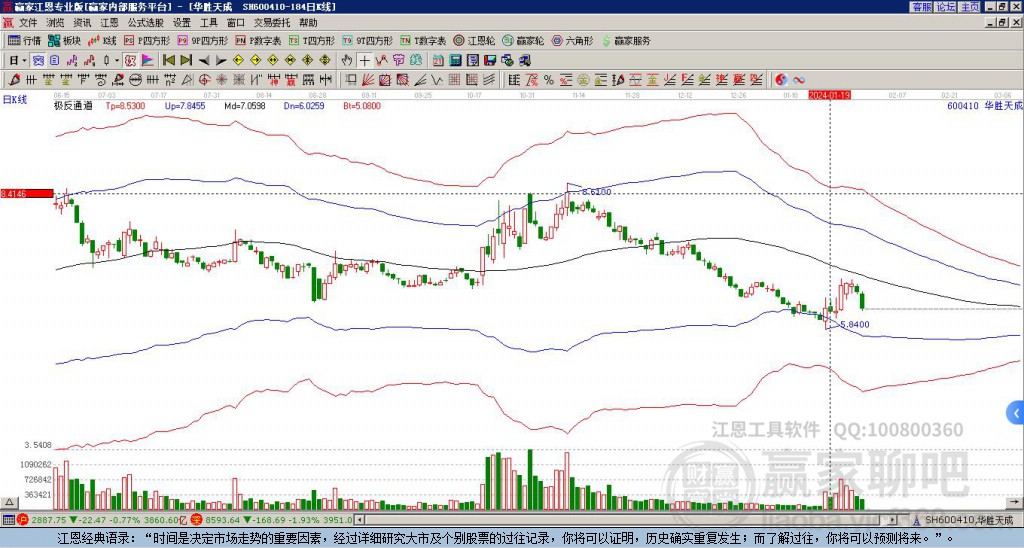Select the red fan lines tool
Viewport: 1024px width, 548px height.
click(368, 80)
